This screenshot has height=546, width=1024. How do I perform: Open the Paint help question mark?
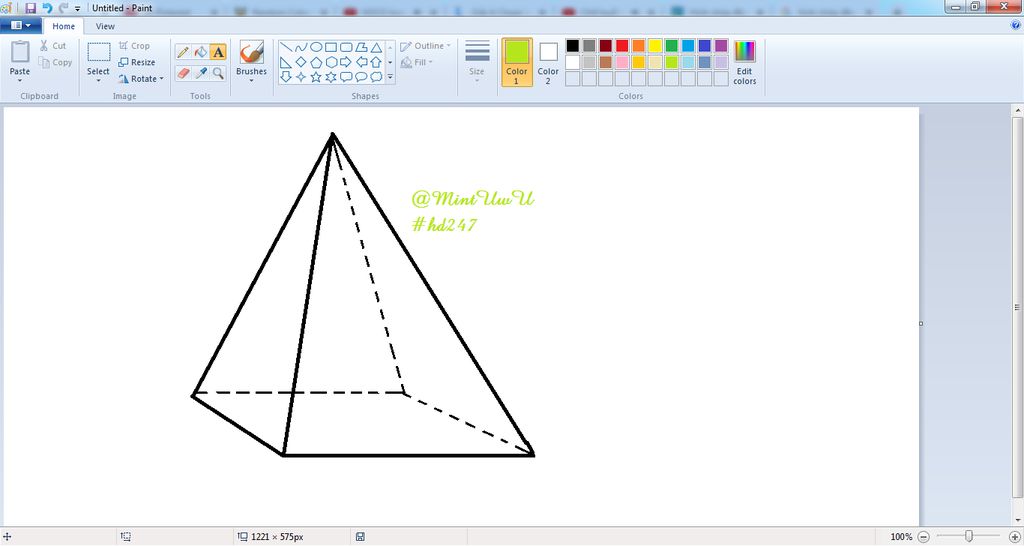click(x=1015, y=25)
